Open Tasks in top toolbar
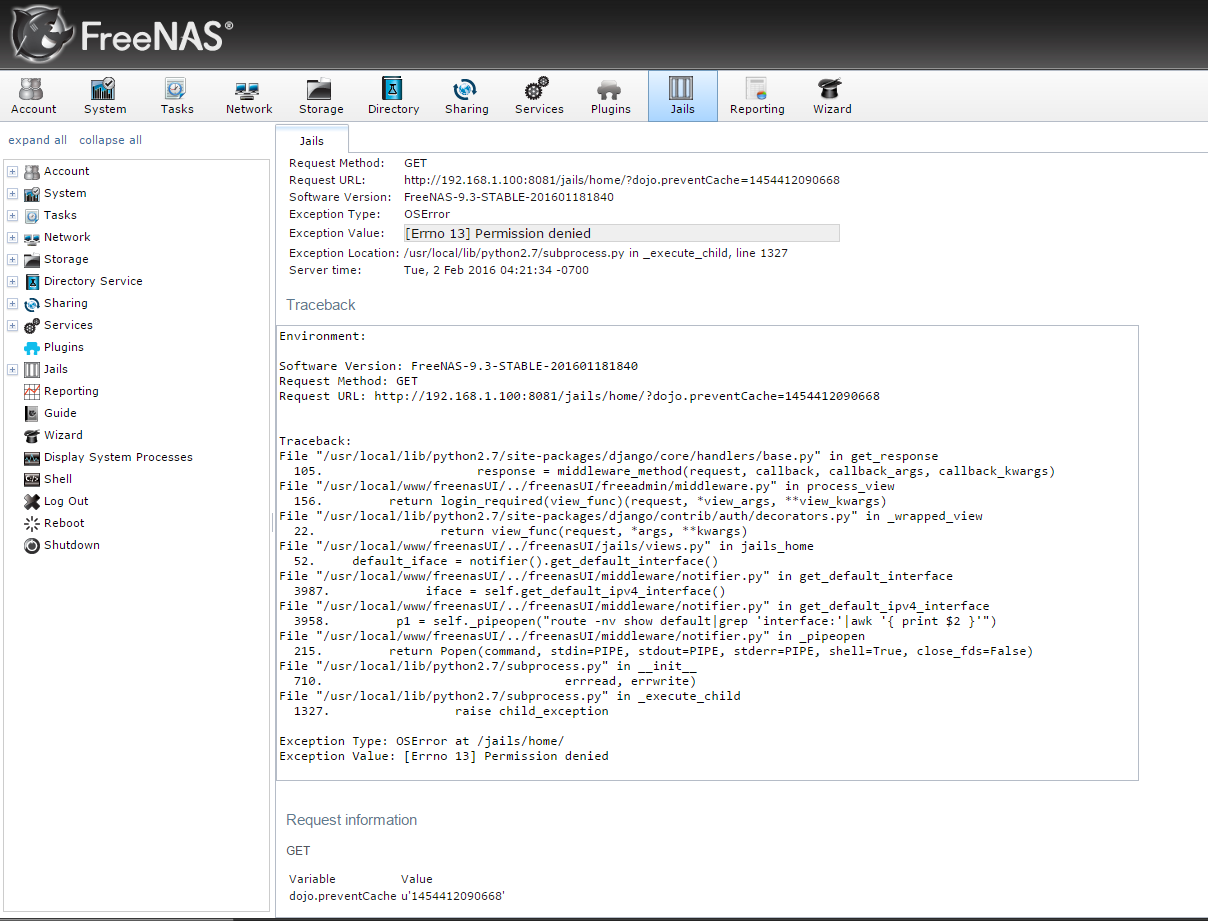Viewport: 1208px width, 921px height. tap(176, 97)
